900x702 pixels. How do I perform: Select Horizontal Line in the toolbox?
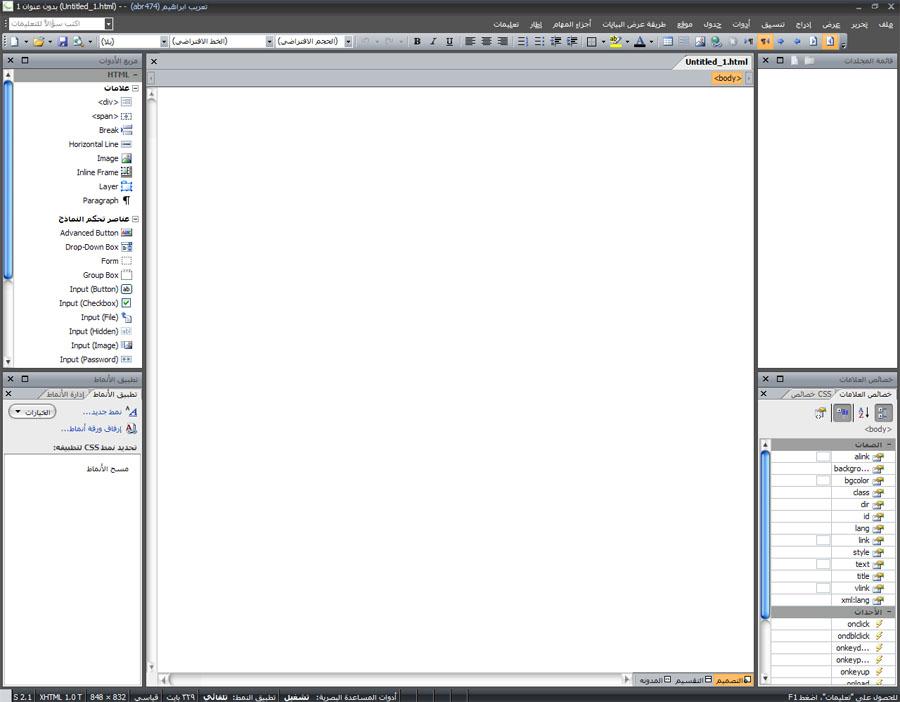click(93, 144)
